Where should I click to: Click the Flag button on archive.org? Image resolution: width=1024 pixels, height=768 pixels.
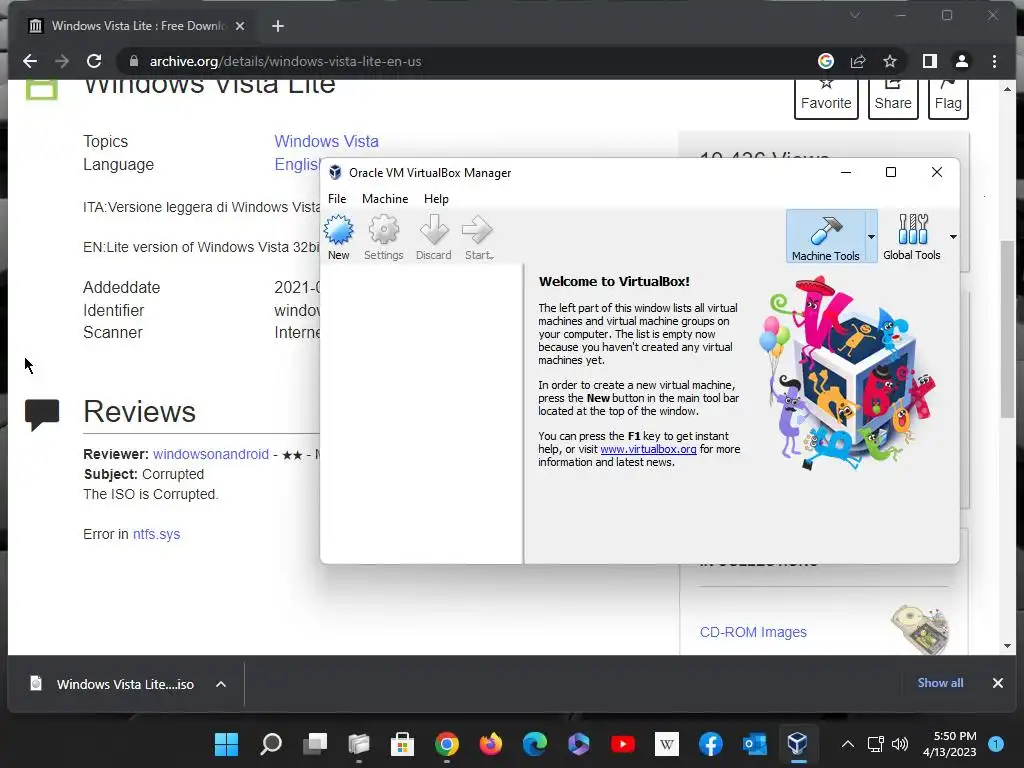(x=948, y=98)
